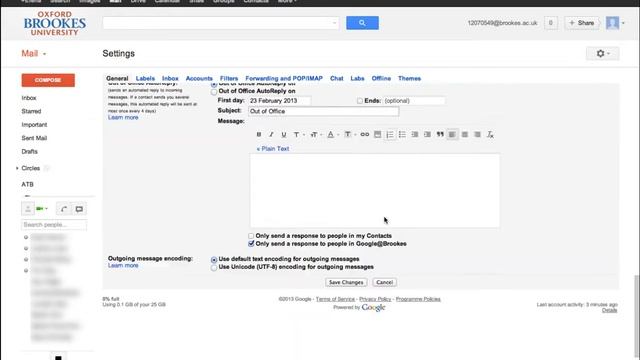The width and height of the screenshot is (640, 360).
Task: Select Out of Office AutoReply on
Action: (x=214, y=92)
